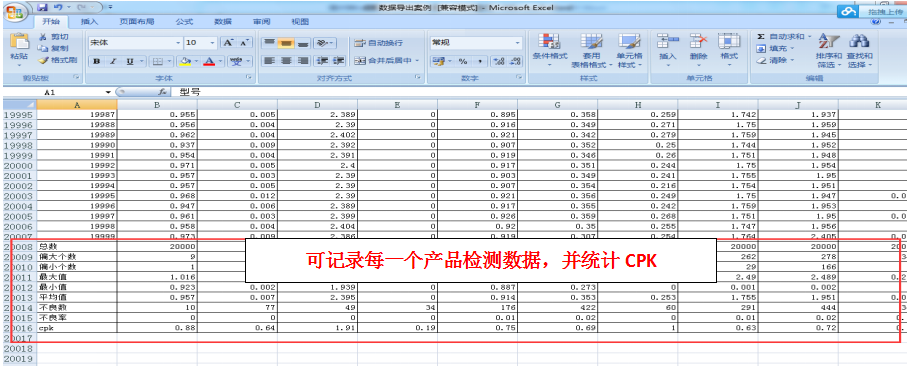This screenshot has width=910, height=369.
Task: Click the Insert cells icon
Action: [667, 41]
